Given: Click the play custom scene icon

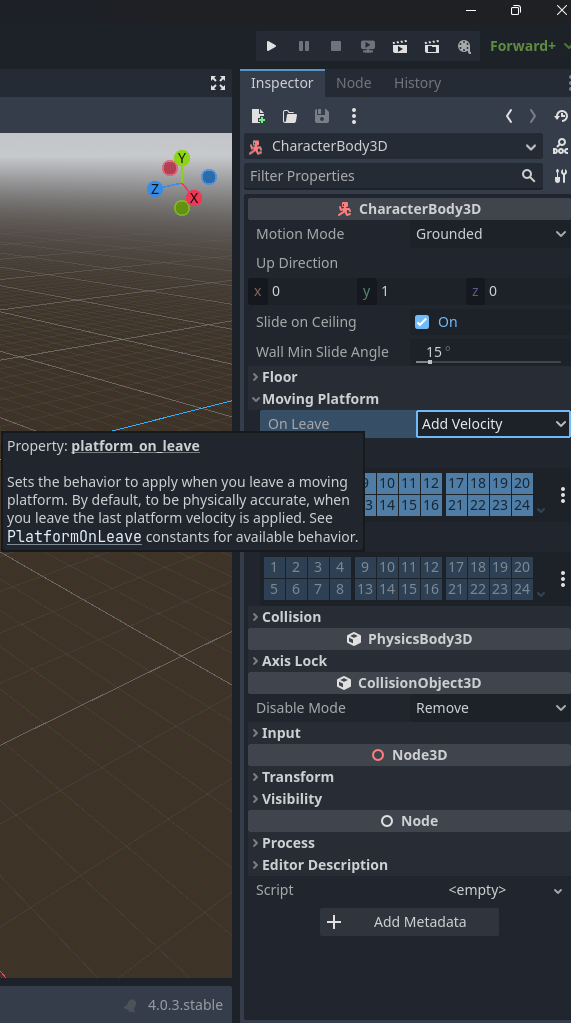Looking at the screenshot, I should (432, 46).
